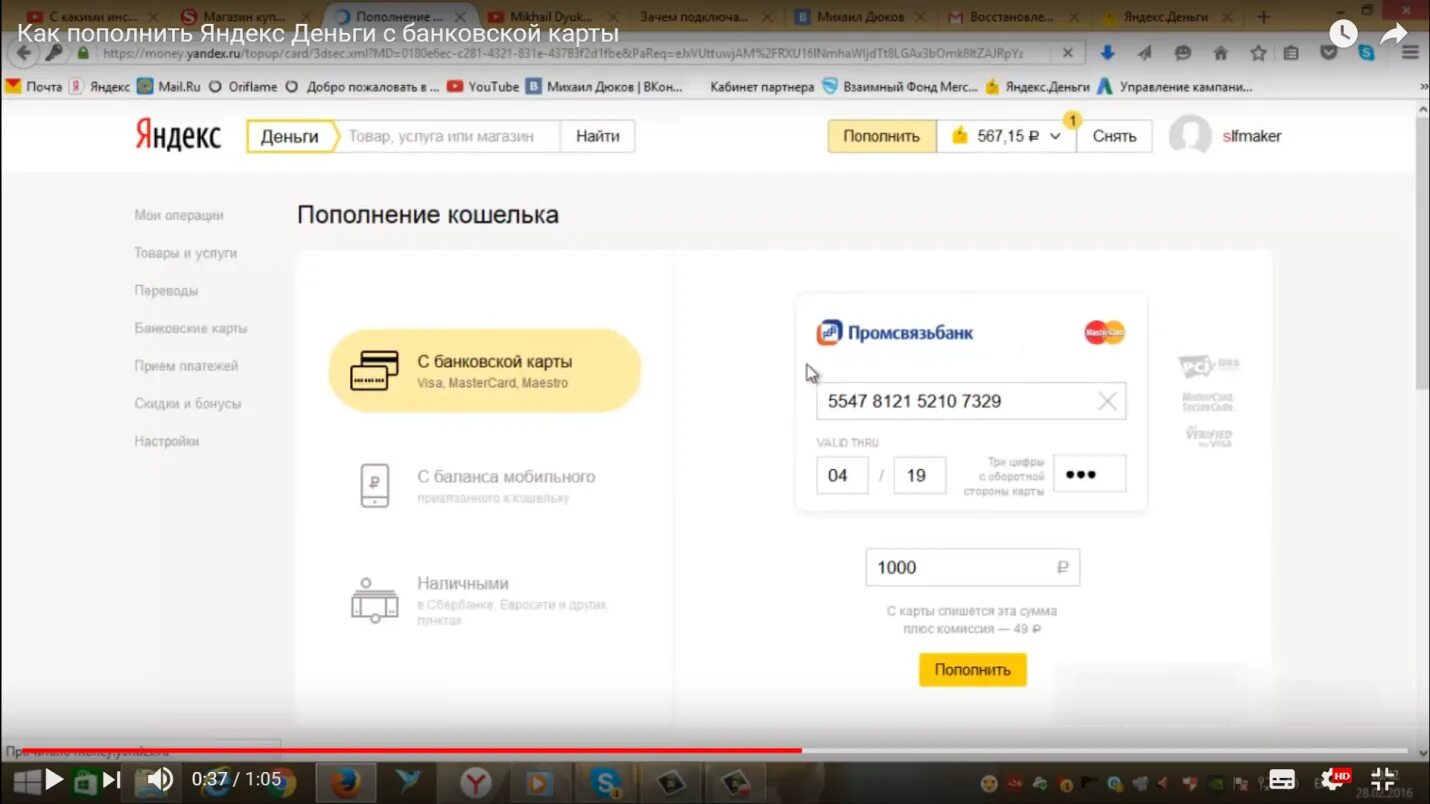Clear card number with the X icon
The width and height of the screenshot is (1430, 804).
click(1107, 401)
